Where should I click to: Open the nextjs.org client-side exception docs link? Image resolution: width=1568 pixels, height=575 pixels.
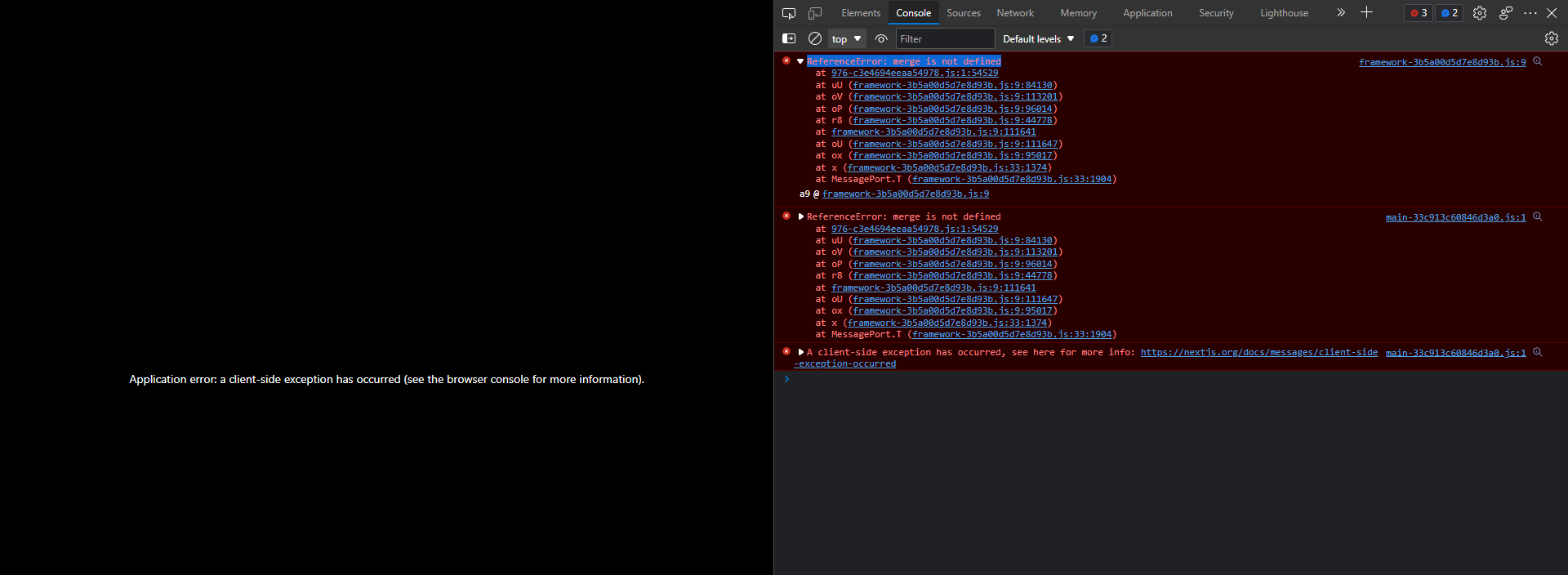point(1259,352)
